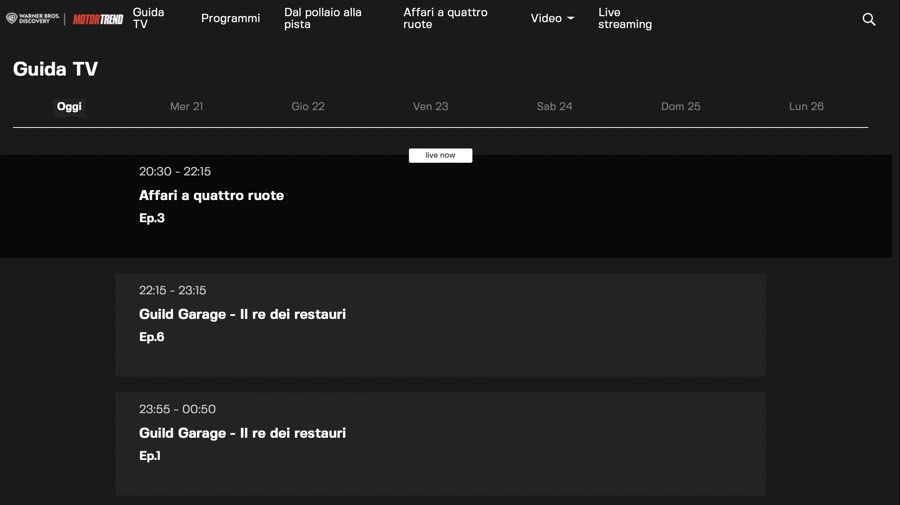Viewport: 900px width, 505px height.
Task: Click the 22:15 - 23:15 time text
Action: coord(172,290)
